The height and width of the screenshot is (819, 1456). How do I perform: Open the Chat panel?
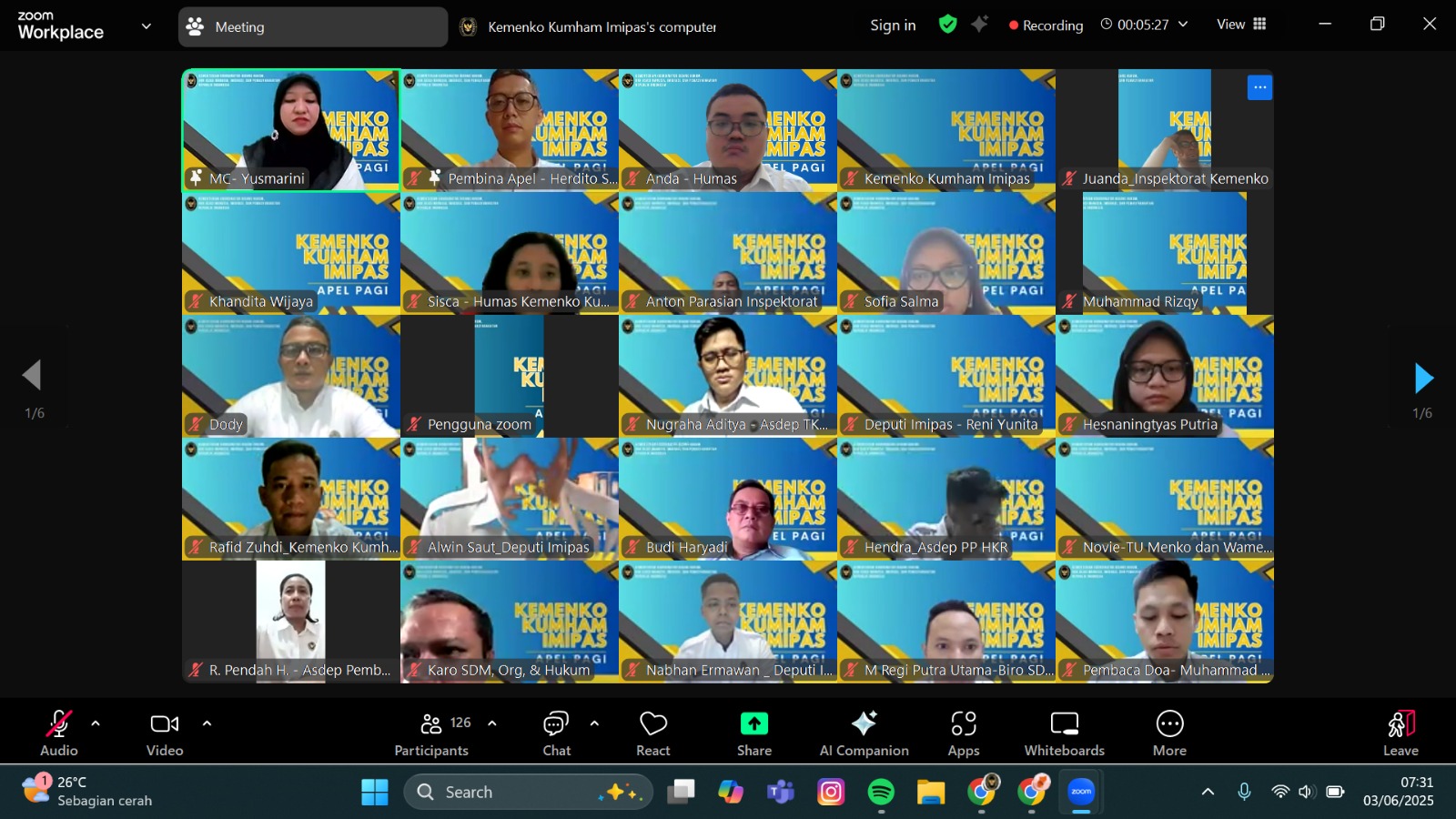556,733
